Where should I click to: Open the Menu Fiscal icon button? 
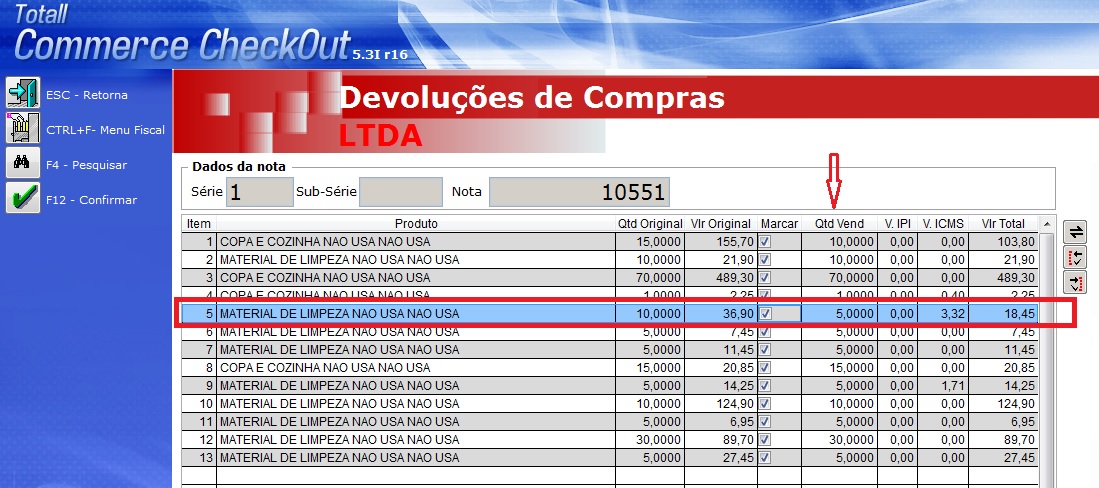(23, 128)
